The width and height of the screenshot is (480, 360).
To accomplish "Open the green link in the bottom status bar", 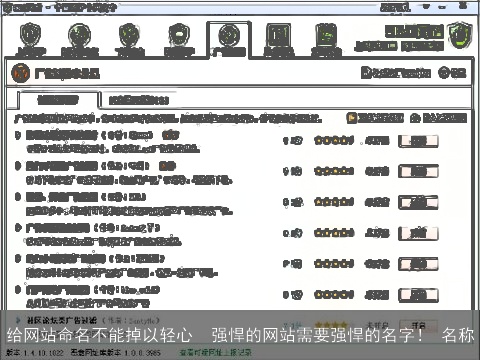I will point(215,352).
